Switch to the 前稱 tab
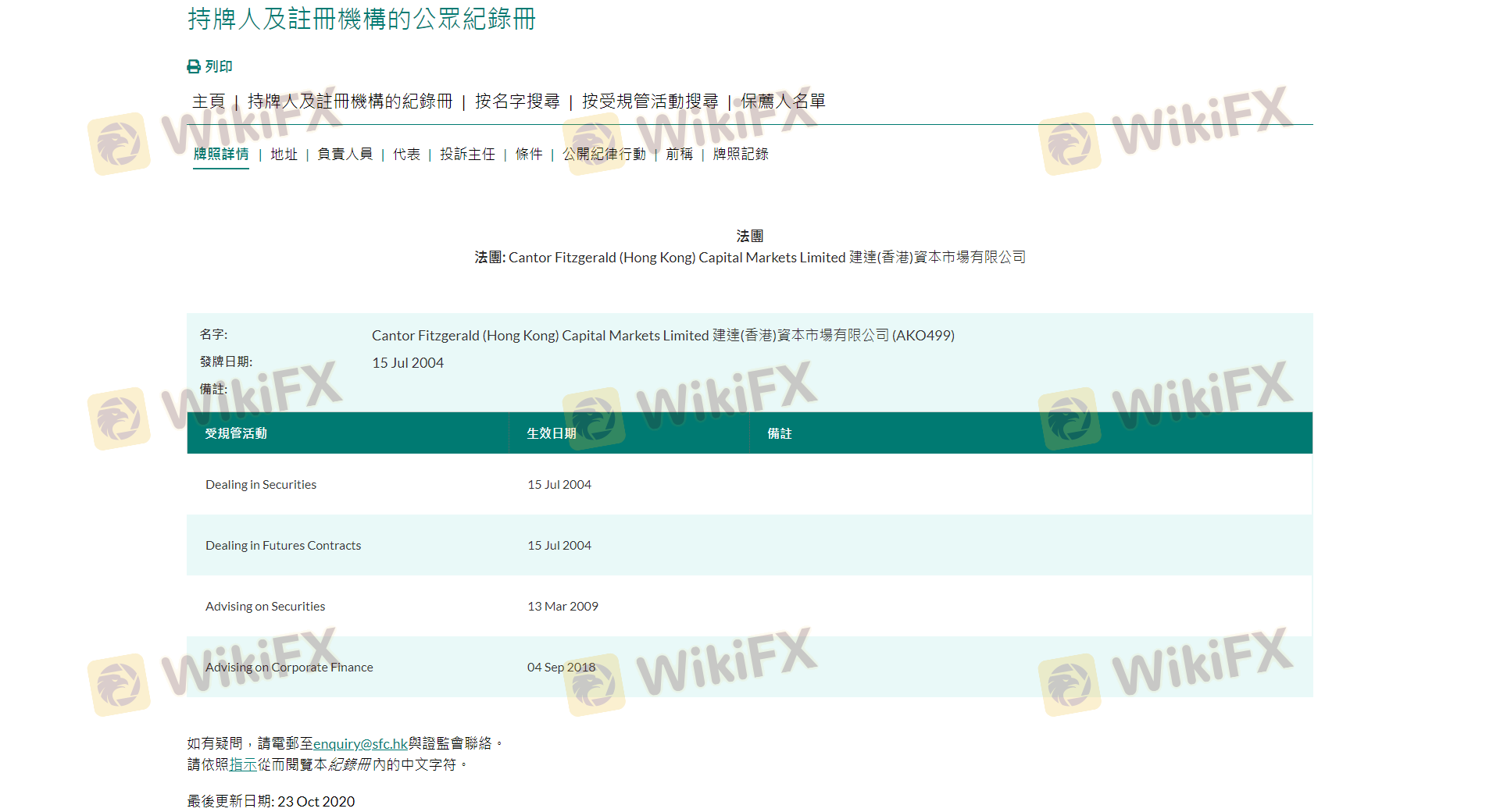 [x=680, y=155]
